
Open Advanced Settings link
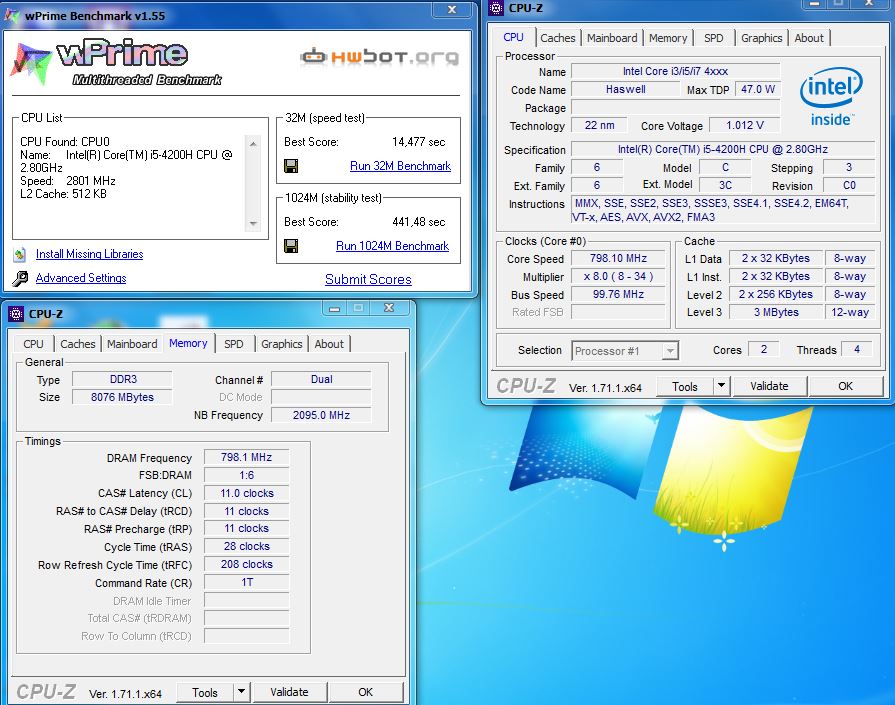(x=80, y=278)
